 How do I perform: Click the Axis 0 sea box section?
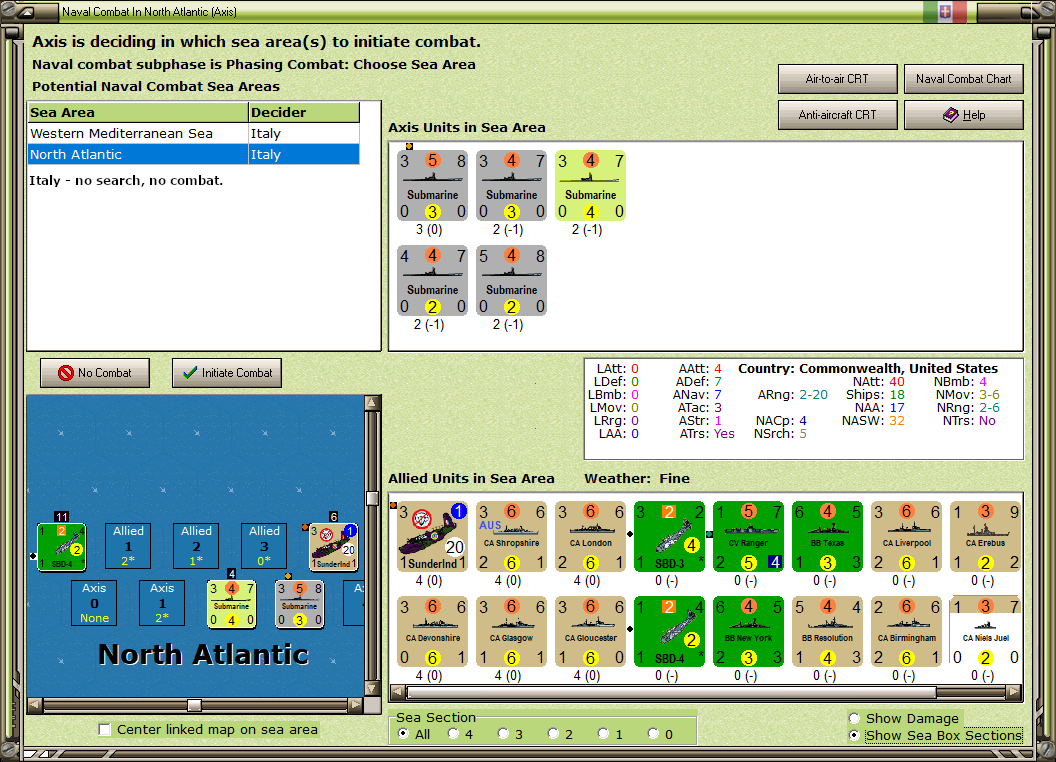tap(94, 603)
